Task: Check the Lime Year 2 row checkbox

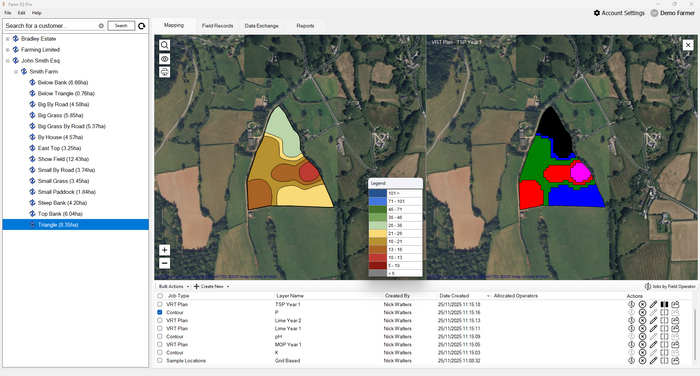Action: pos(160,321)
